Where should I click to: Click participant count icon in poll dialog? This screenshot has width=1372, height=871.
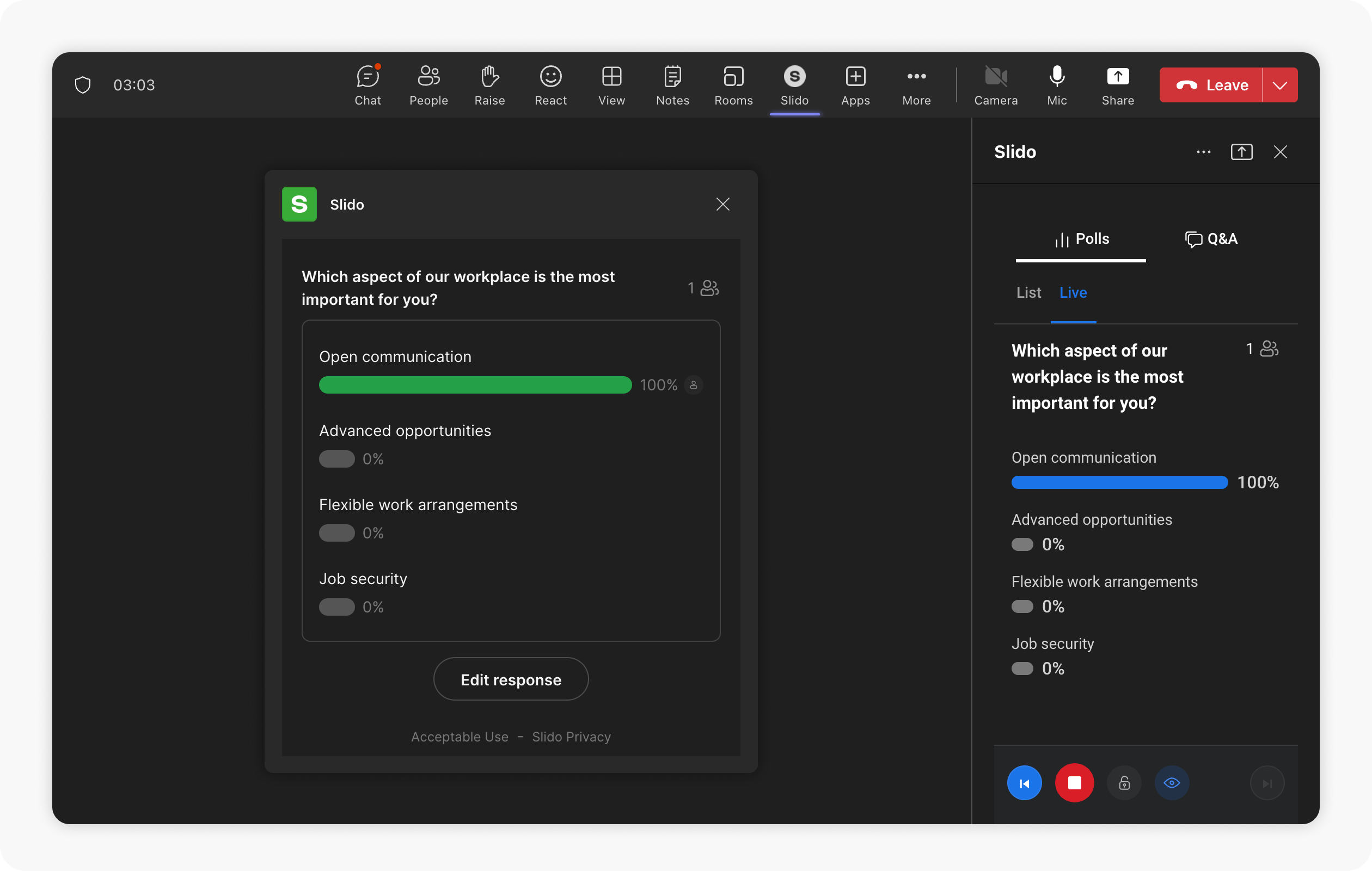[709, 288]
